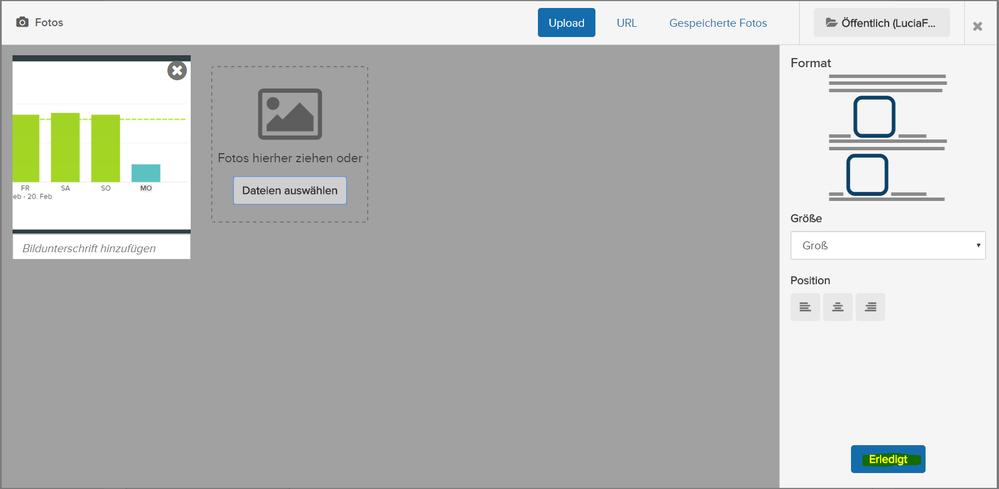Switch to the Upload tab
This screenshot has height=489, width=999.
pos(566,23)
